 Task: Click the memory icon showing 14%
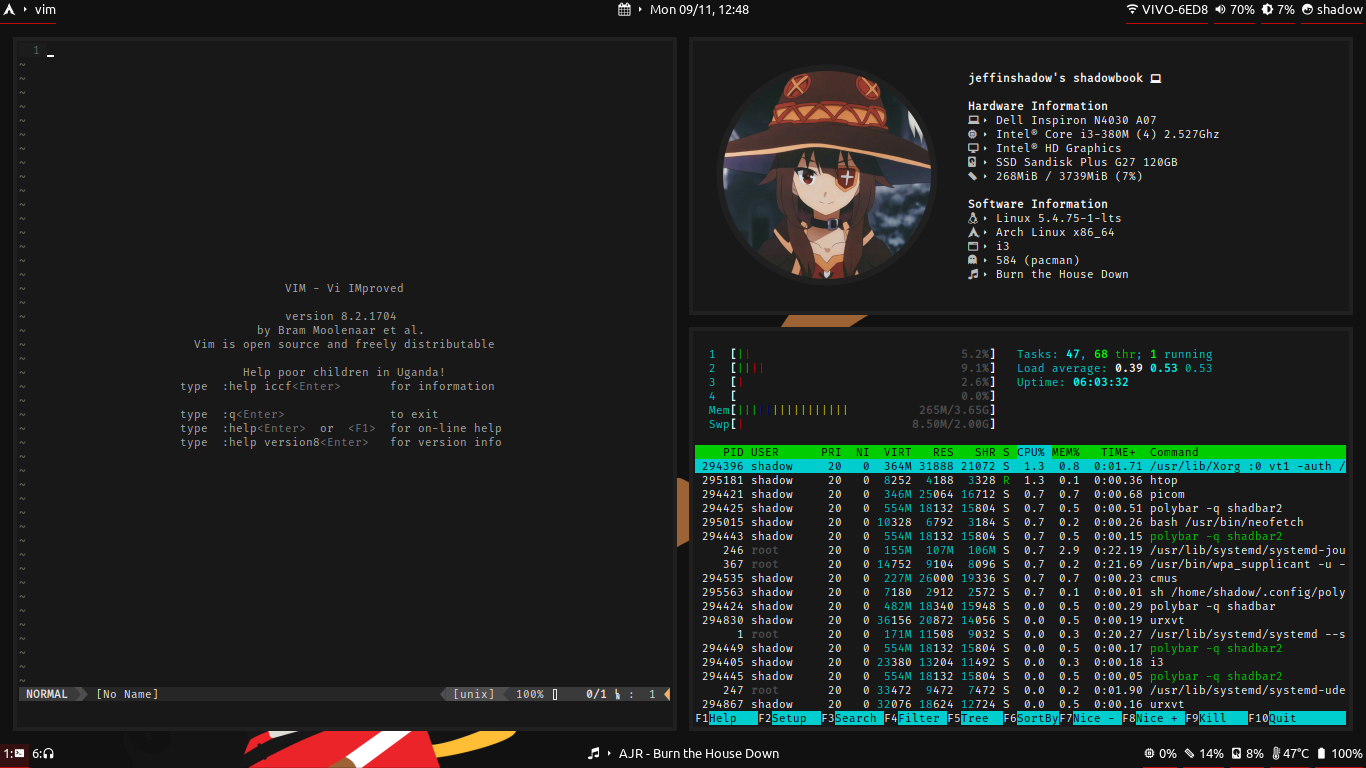pyautogui.click(x=1189, y=753)
